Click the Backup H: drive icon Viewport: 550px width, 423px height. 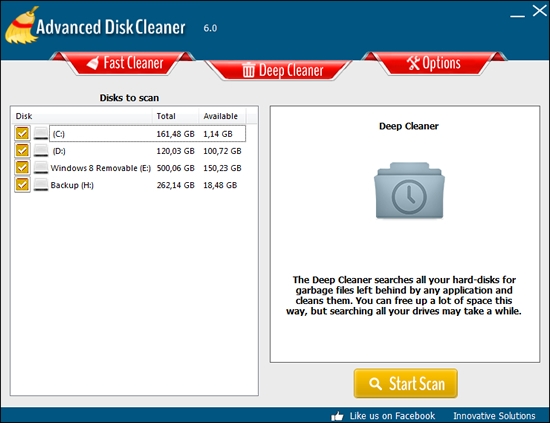(x=41, y=185)
